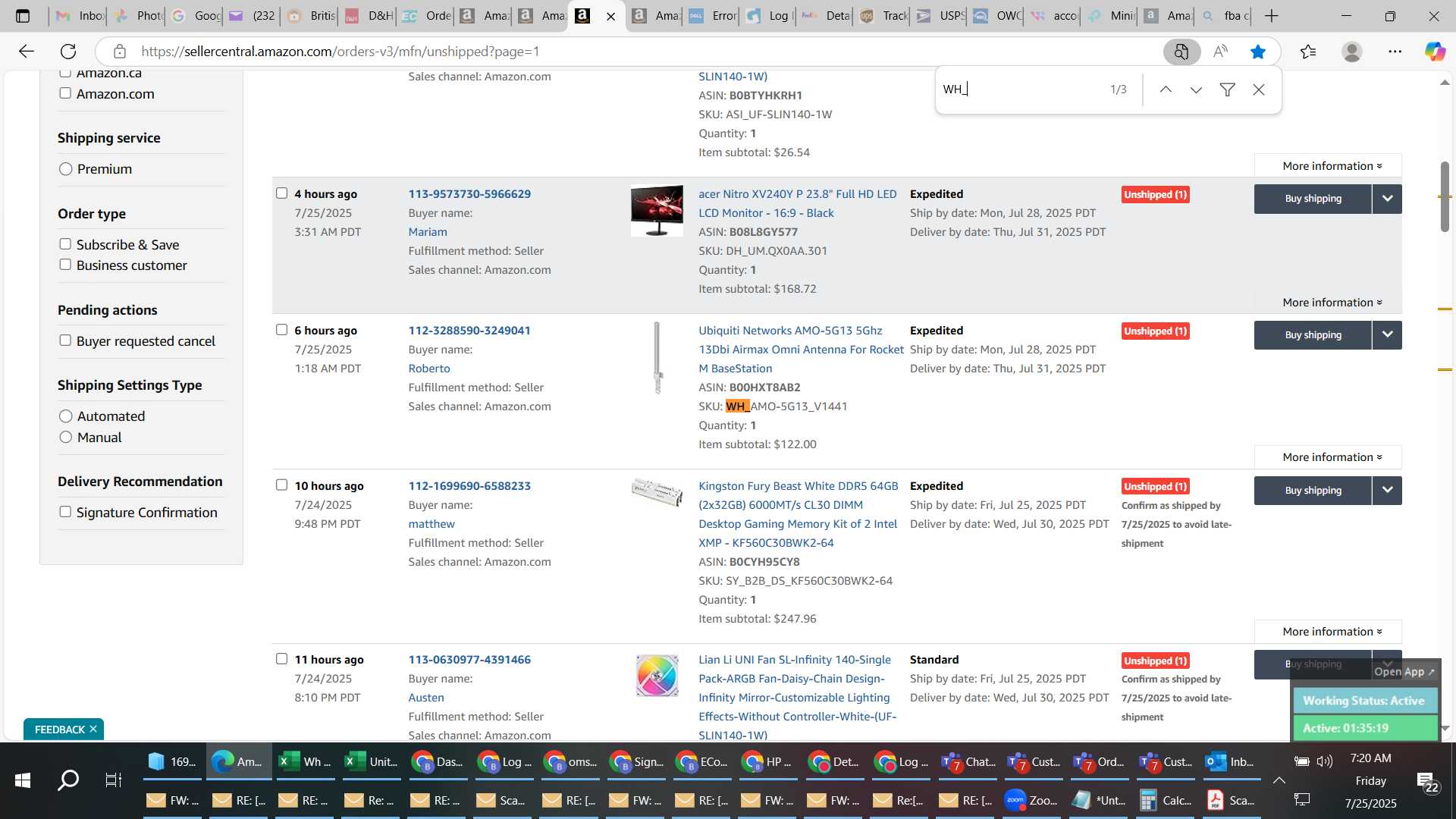This screenshot has height=819, width=1456.
Task: Select checkbox for order 112-3288590-3249041
Action: point(282,330)
